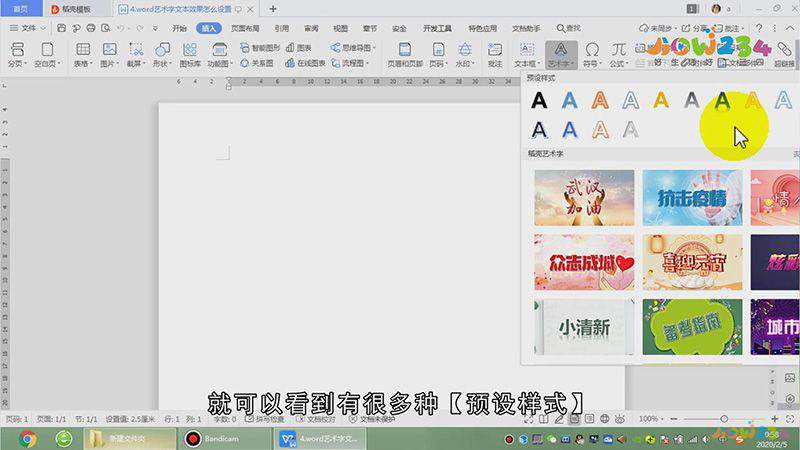Redo the last action
Image resolution: width=800 pixels, height=450 pixels.
coord(140,28)
